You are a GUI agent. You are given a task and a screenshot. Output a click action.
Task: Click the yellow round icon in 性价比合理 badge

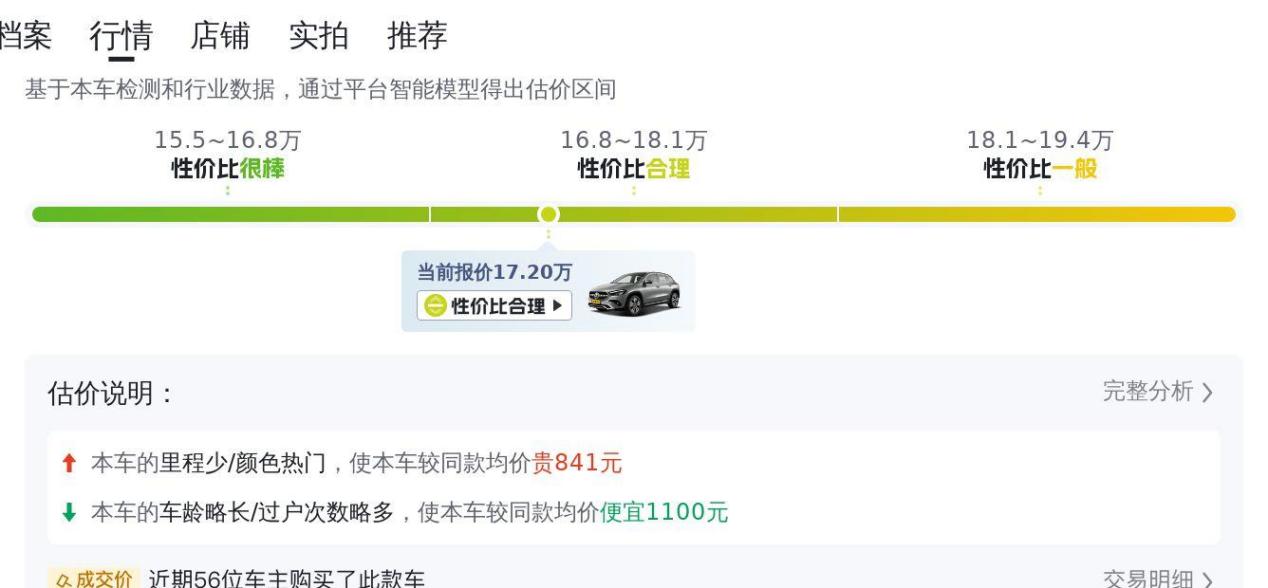[433, 306]
